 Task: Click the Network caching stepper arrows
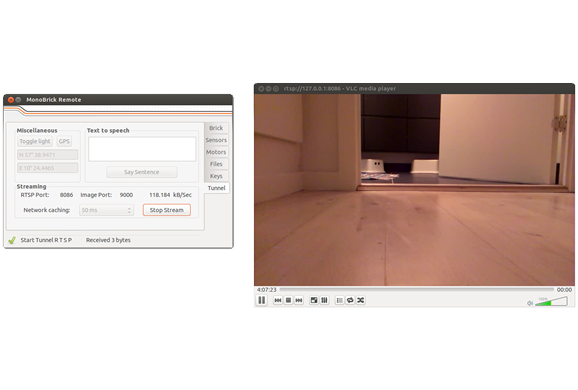(129, 210)
